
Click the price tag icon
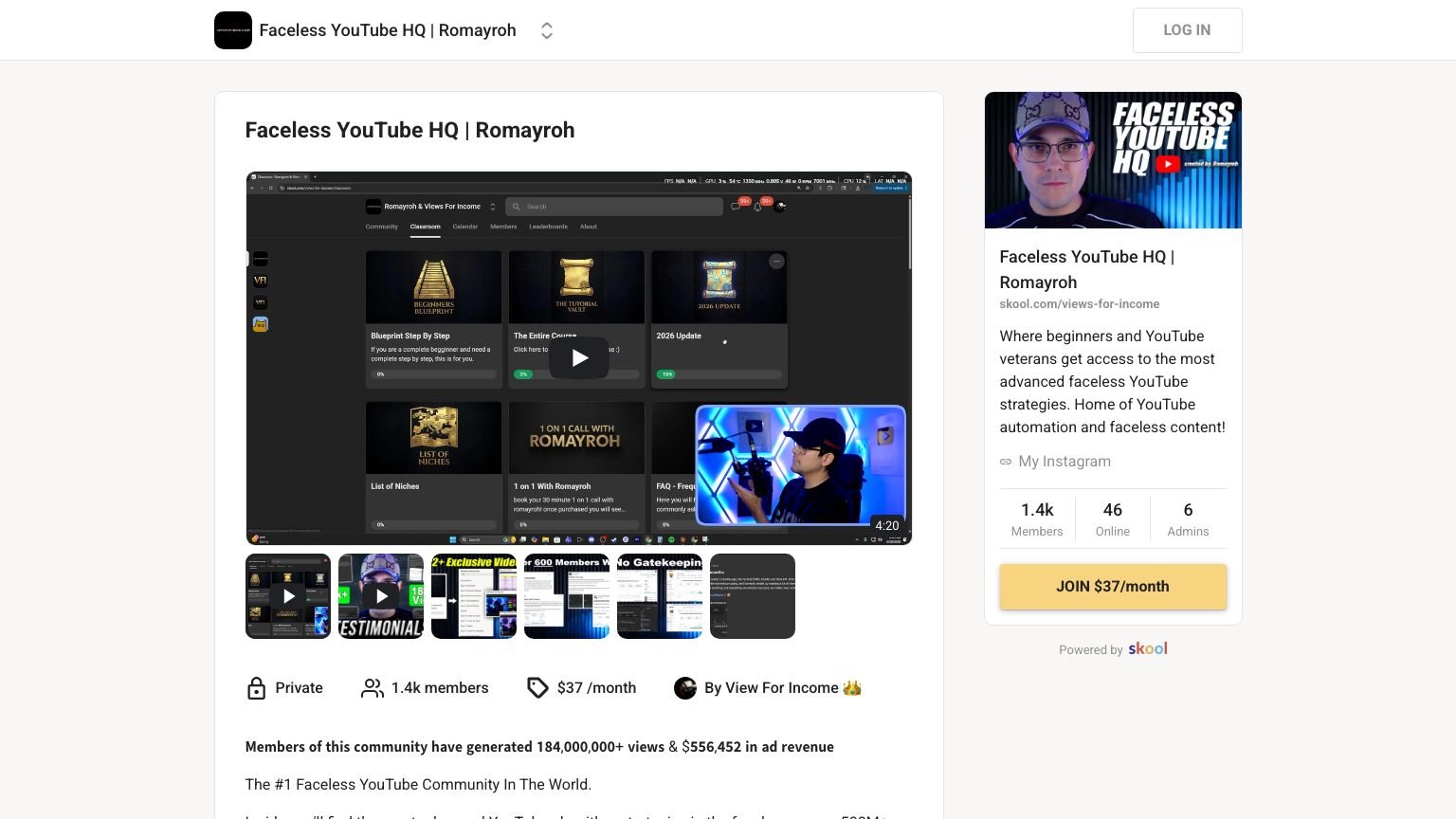coord(537,688)
